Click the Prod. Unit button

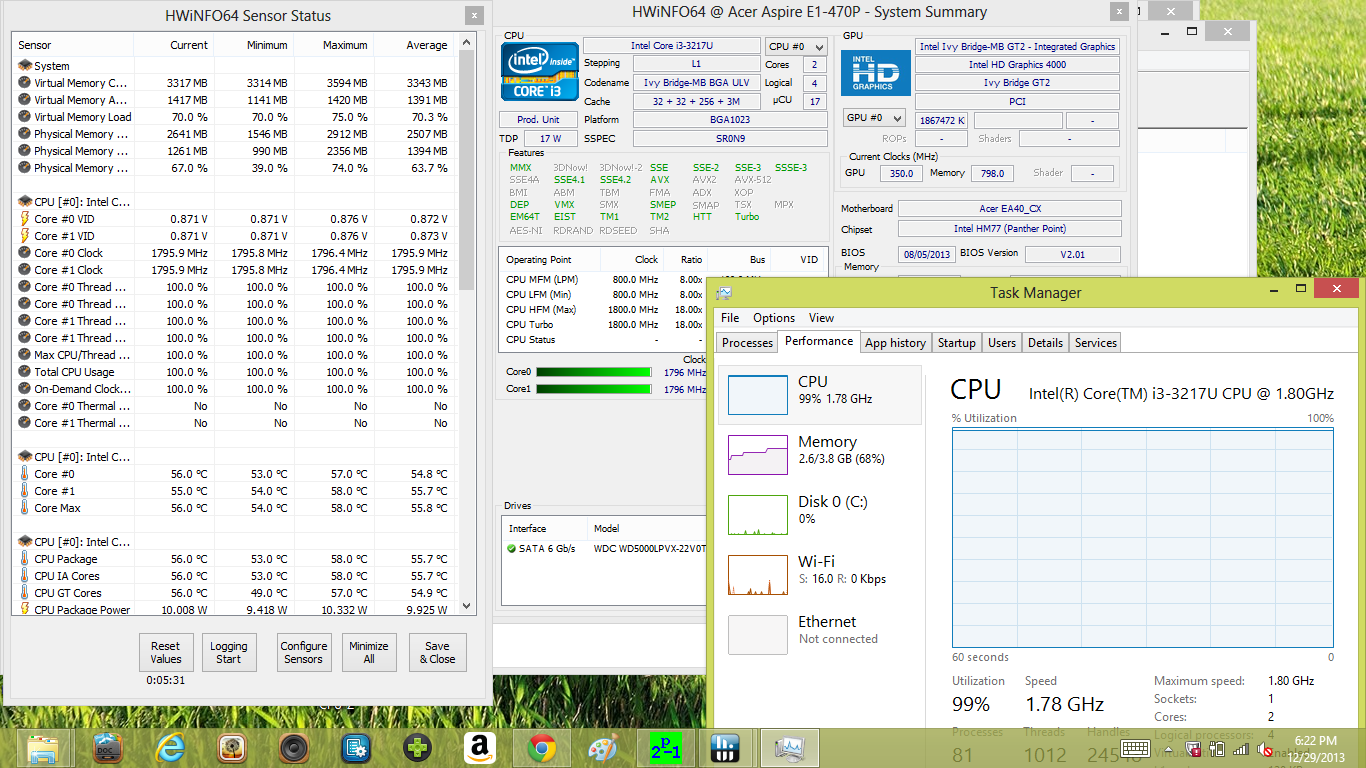click(x=537, y=120)
